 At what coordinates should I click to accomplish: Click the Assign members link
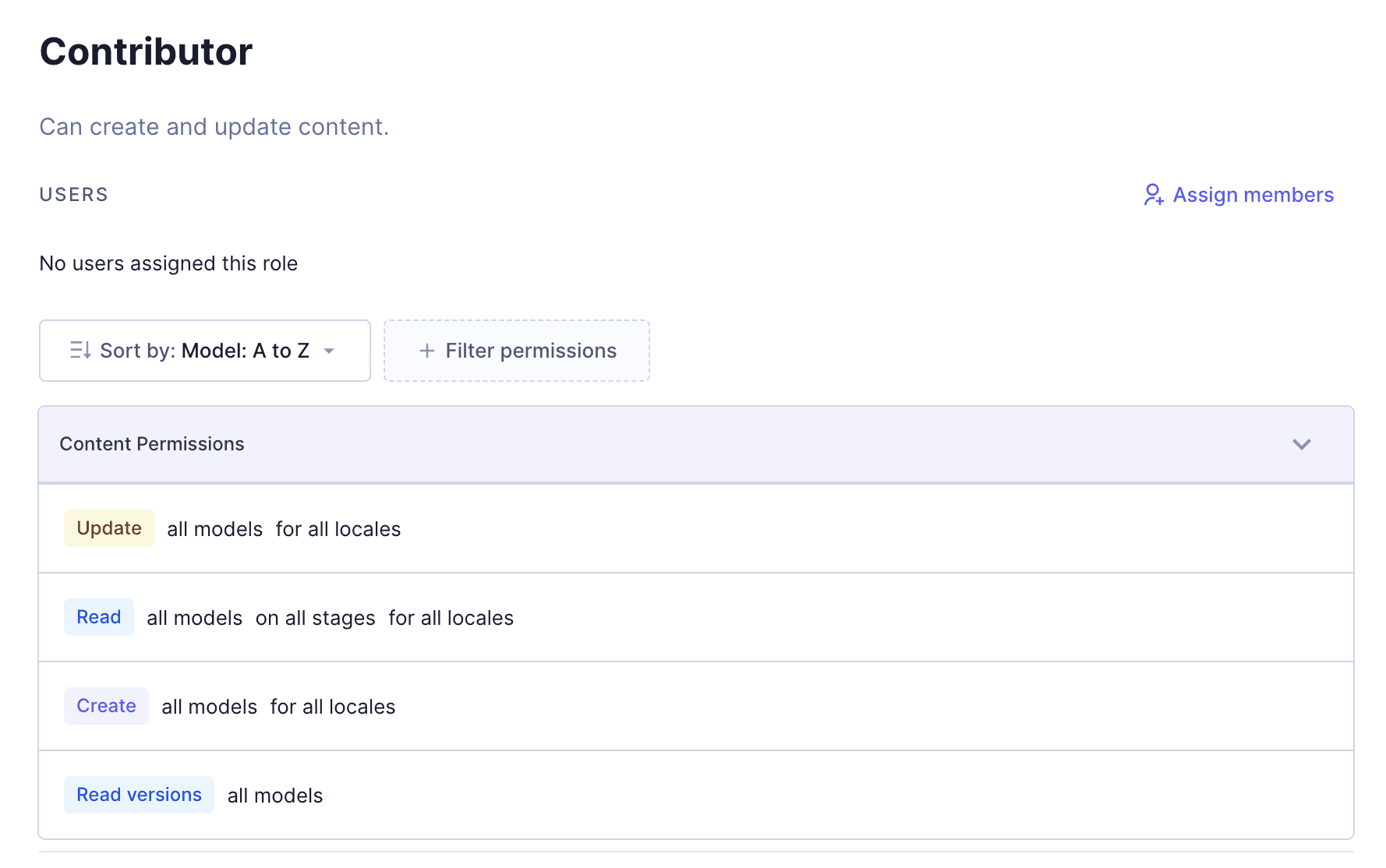point(1253,195)
